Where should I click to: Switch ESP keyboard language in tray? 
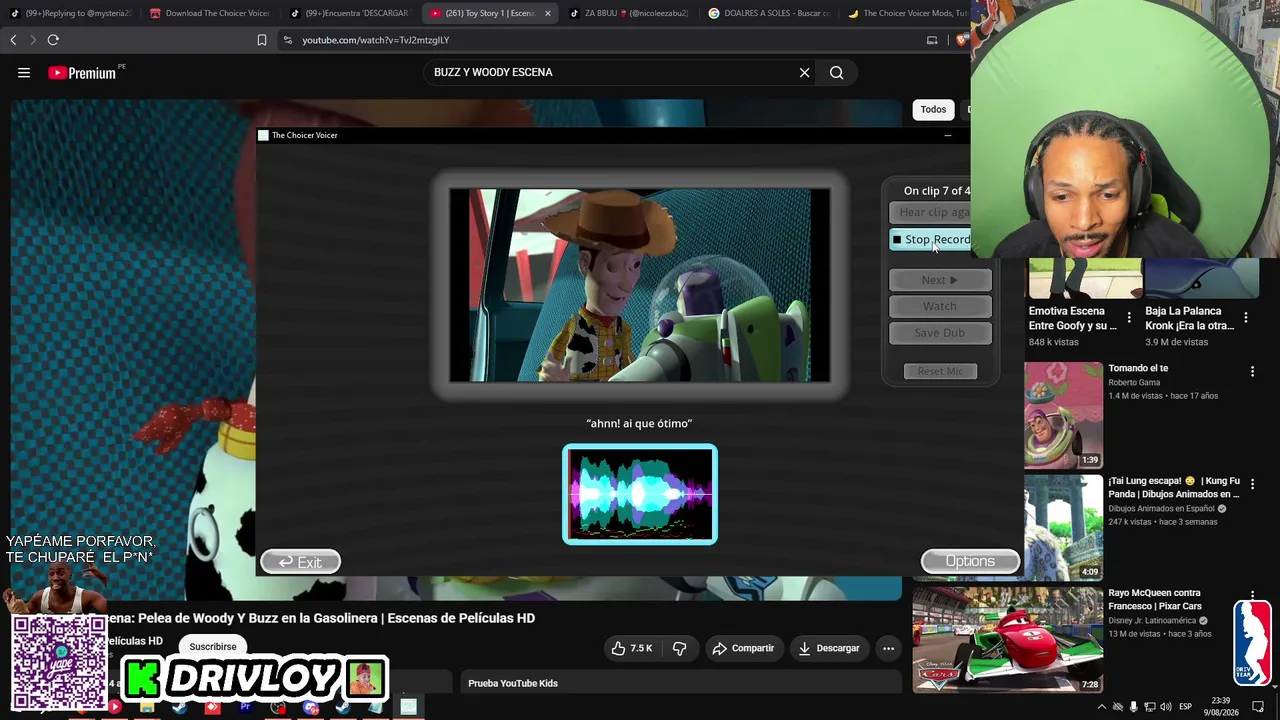point(1185,707)
